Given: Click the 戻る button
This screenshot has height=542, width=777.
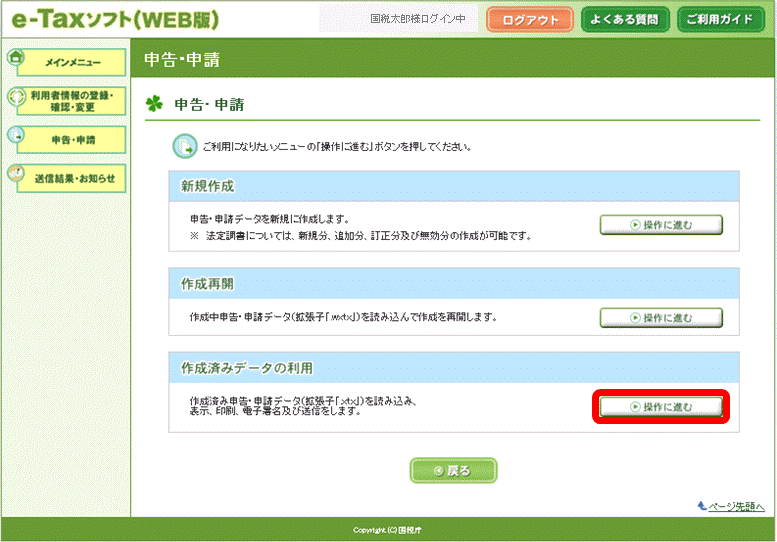Looking at the screenshot, I should coord(453,470).
